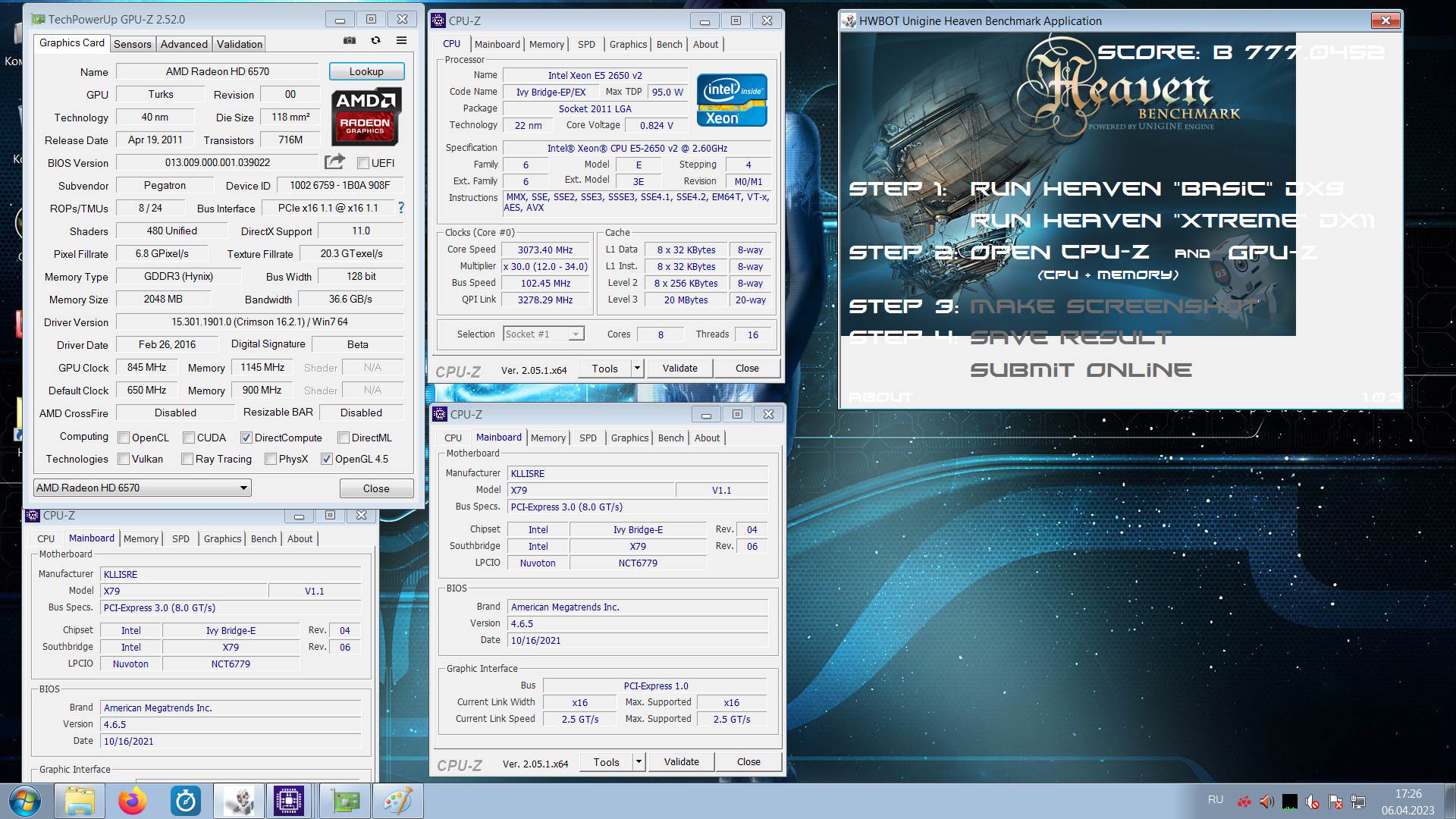Switch to GPU-Z Advanced tab

(x=184, y=44)
